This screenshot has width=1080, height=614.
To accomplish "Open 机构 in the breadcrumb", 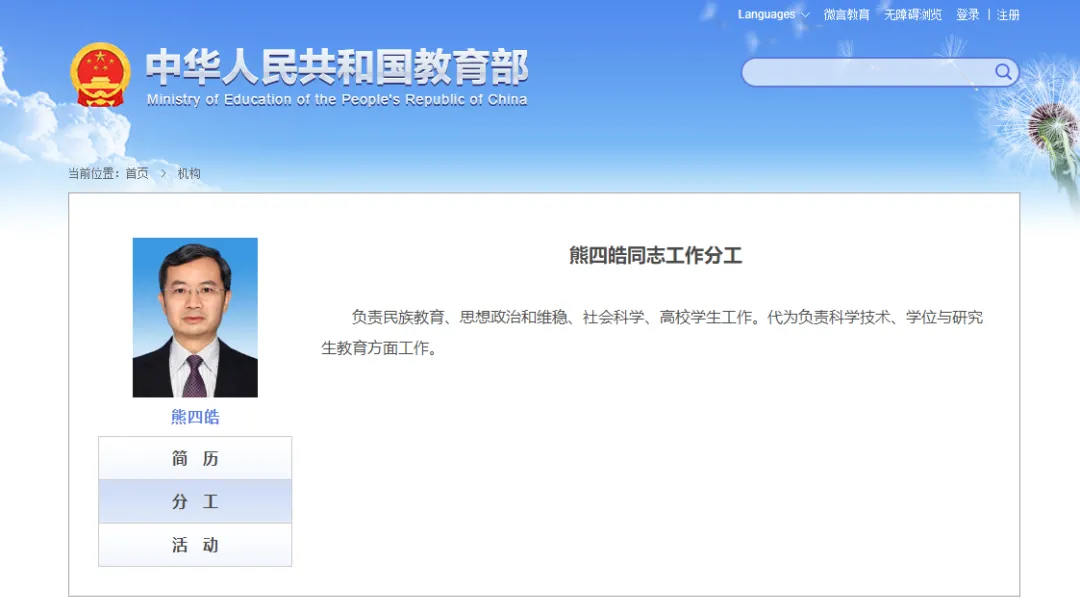I will coord(189,174).
